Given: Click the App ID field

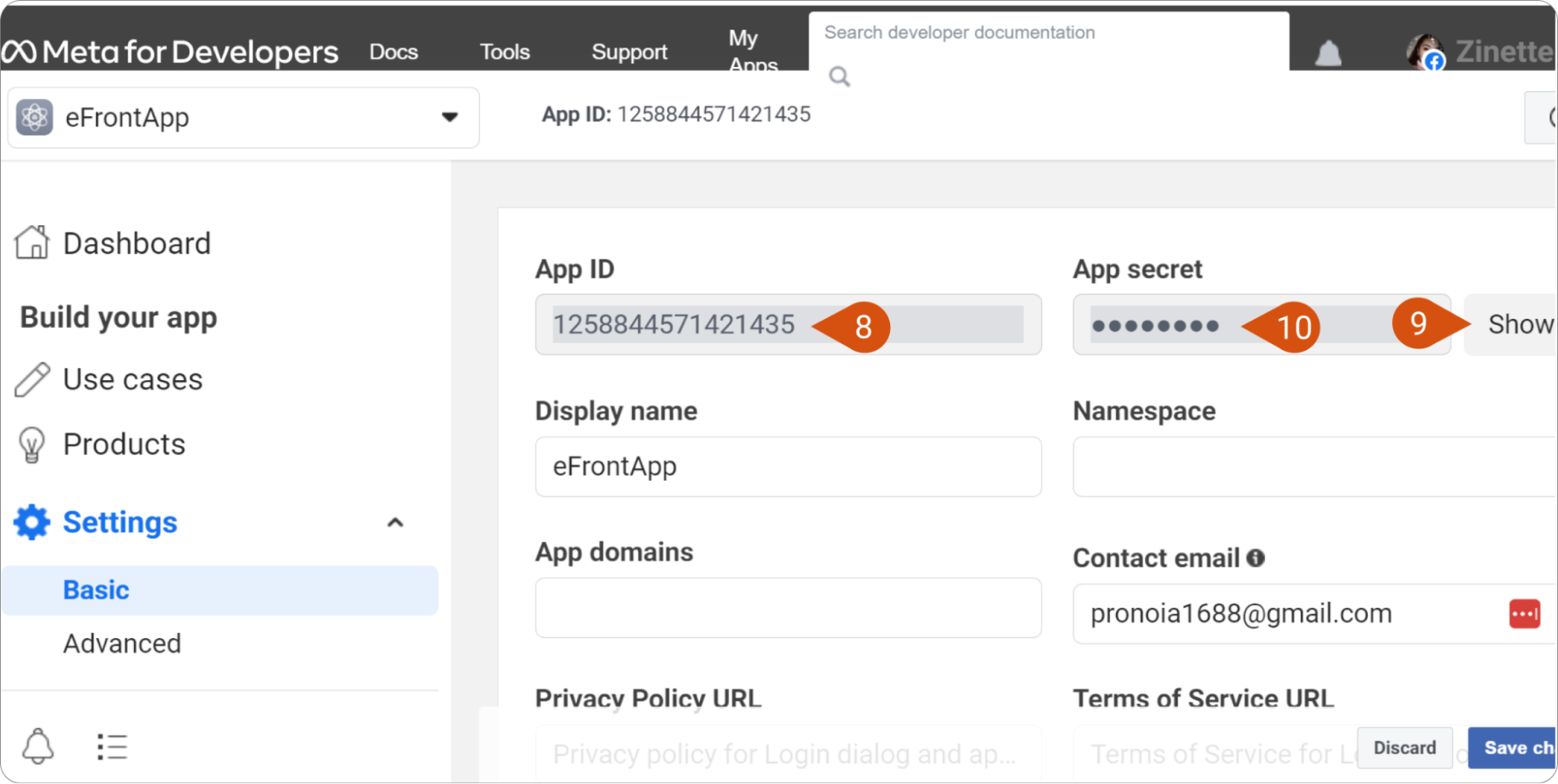Looking at the screenshot, I should (788, 324).
